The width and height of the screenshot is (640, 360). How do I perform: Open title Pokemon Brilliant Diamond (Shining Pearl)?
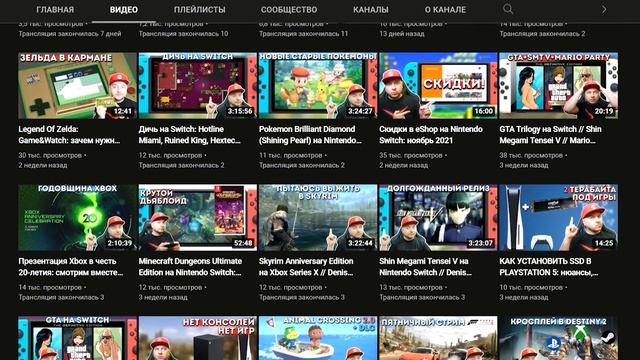310,135
